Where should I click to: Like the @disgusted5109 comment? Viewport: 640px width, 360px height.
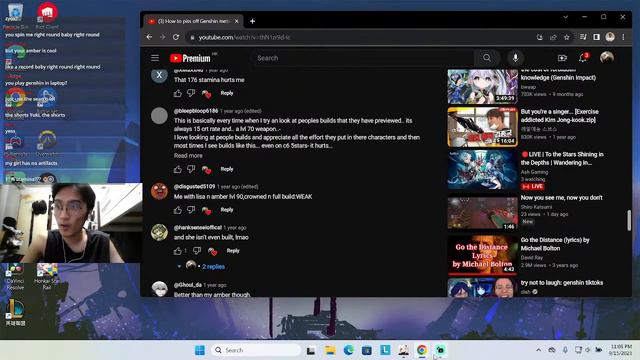pos(178,210)
